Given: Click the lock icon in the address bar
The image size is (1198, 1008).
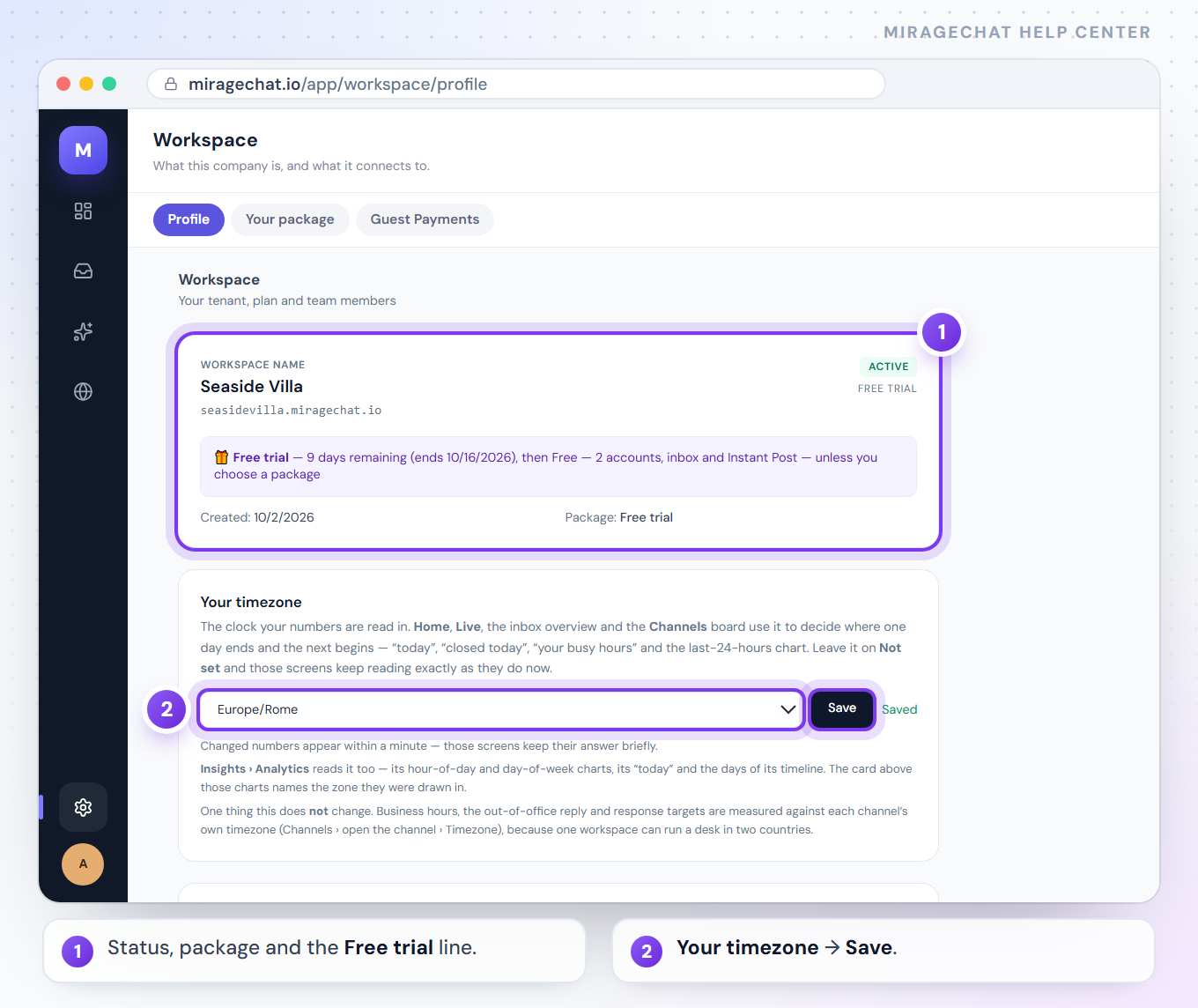Looking at the screenshot, I should (171, 84).
